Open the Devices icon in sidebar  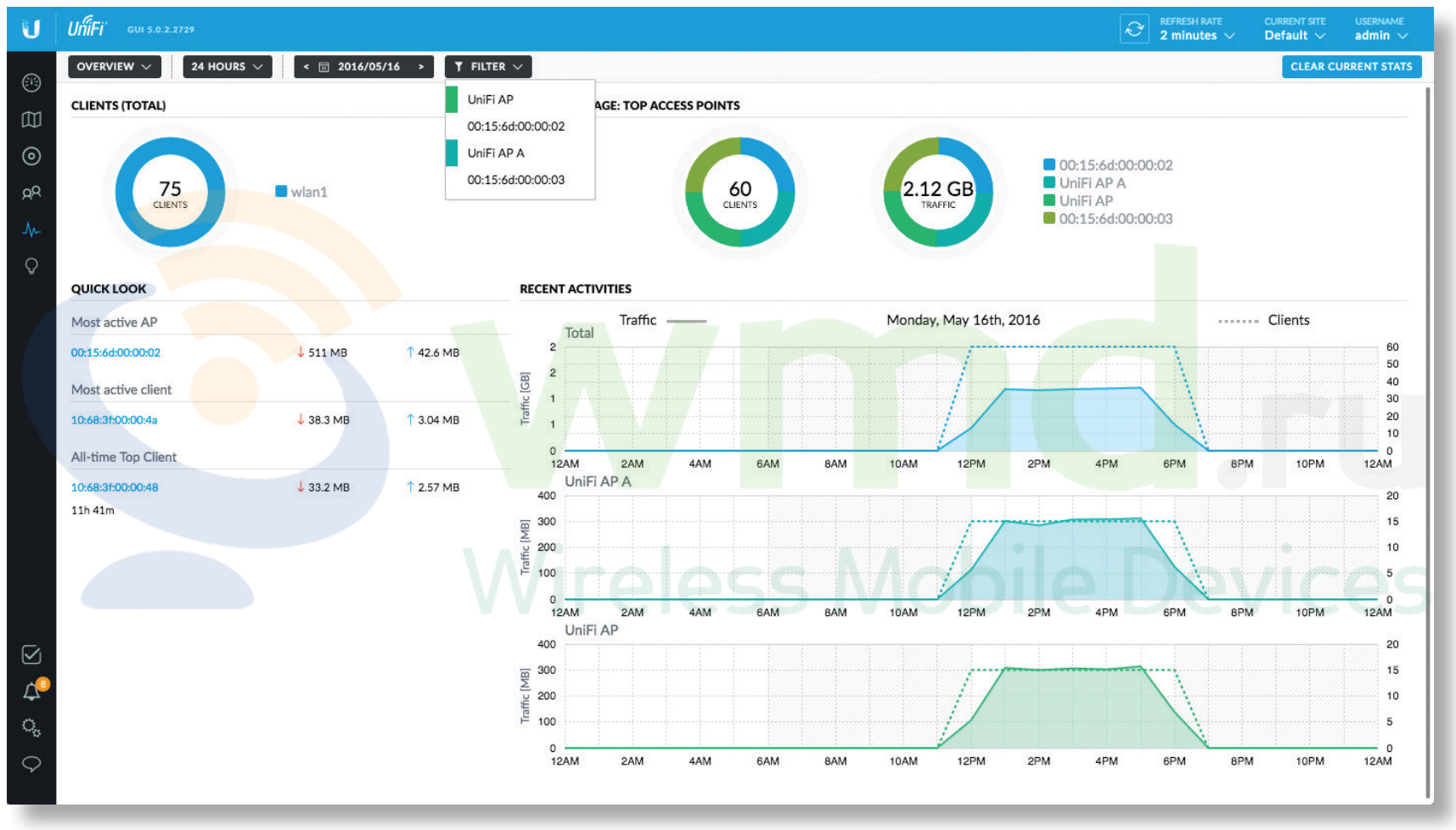click(x=31, y=156)
